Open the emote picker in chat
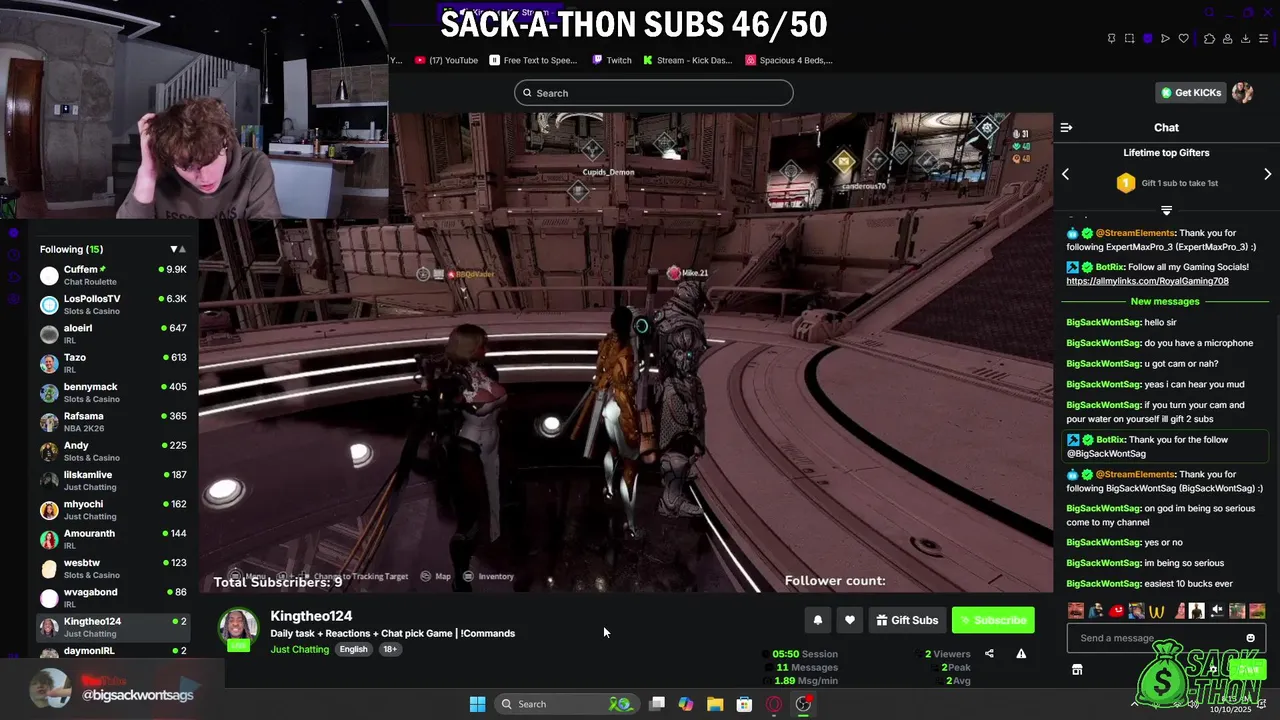The height and width of the screenshot is (720, 1280). 1250,638
